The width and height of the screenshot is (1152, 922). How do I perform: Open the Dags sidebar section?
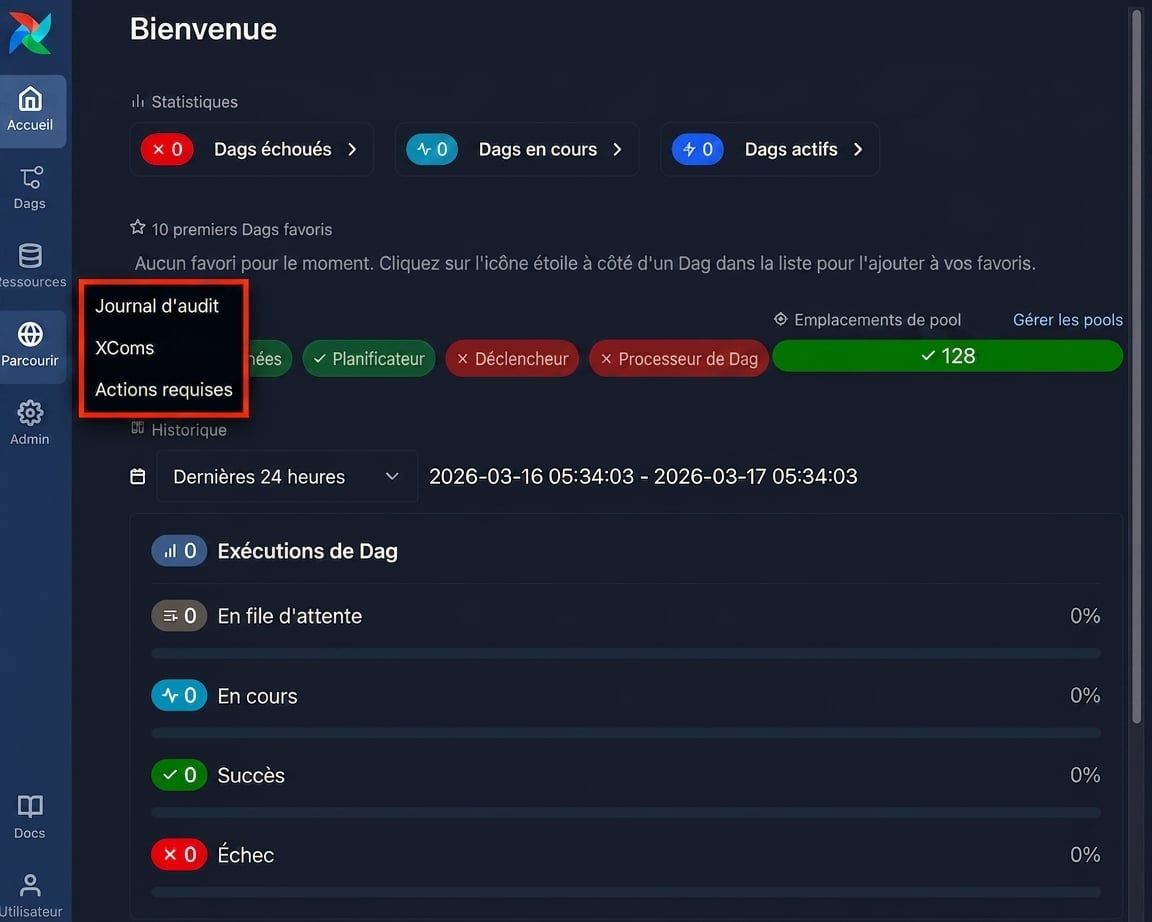[30, 188]
